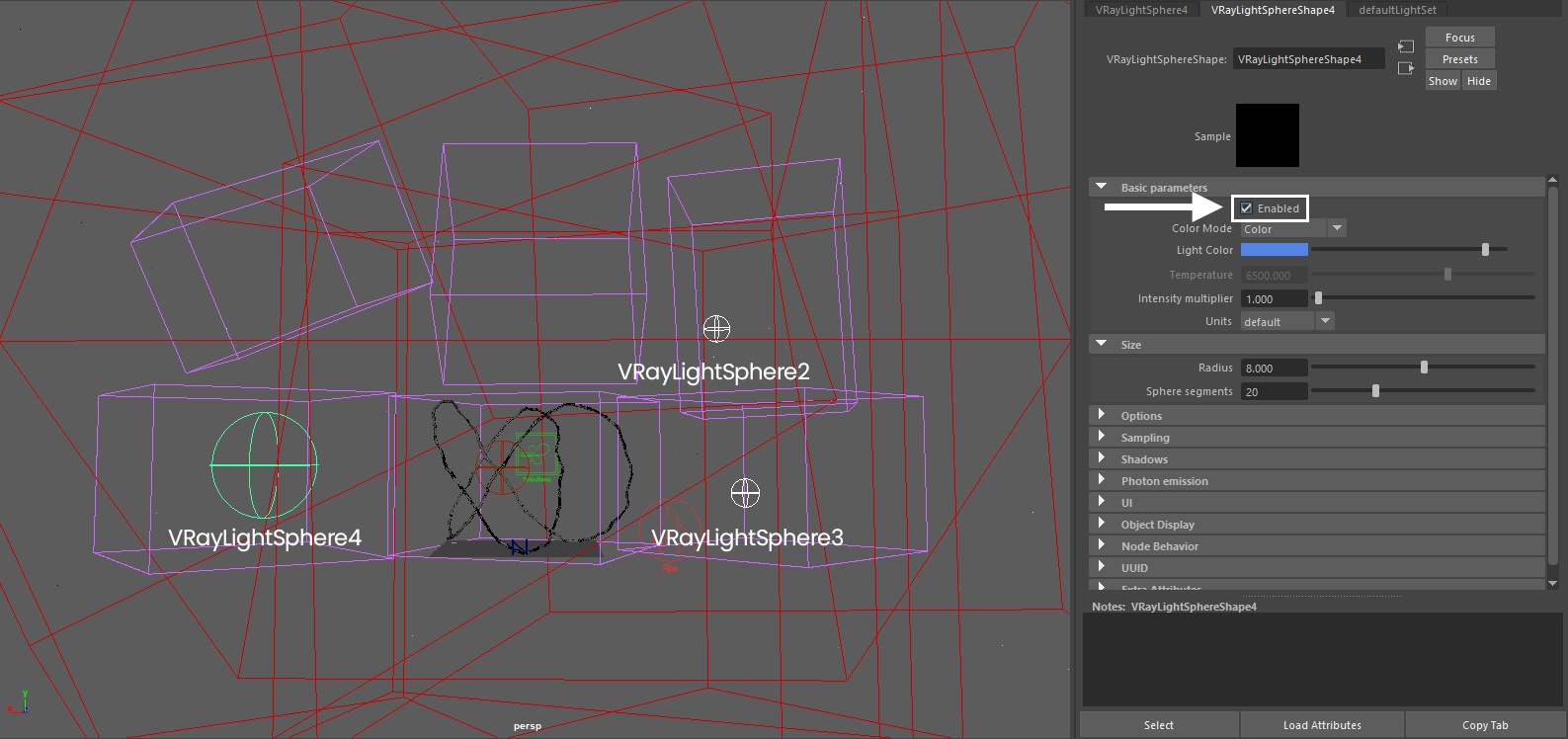
Task: Click the black Sample swatch preview
Action: tap(1268, 135)
